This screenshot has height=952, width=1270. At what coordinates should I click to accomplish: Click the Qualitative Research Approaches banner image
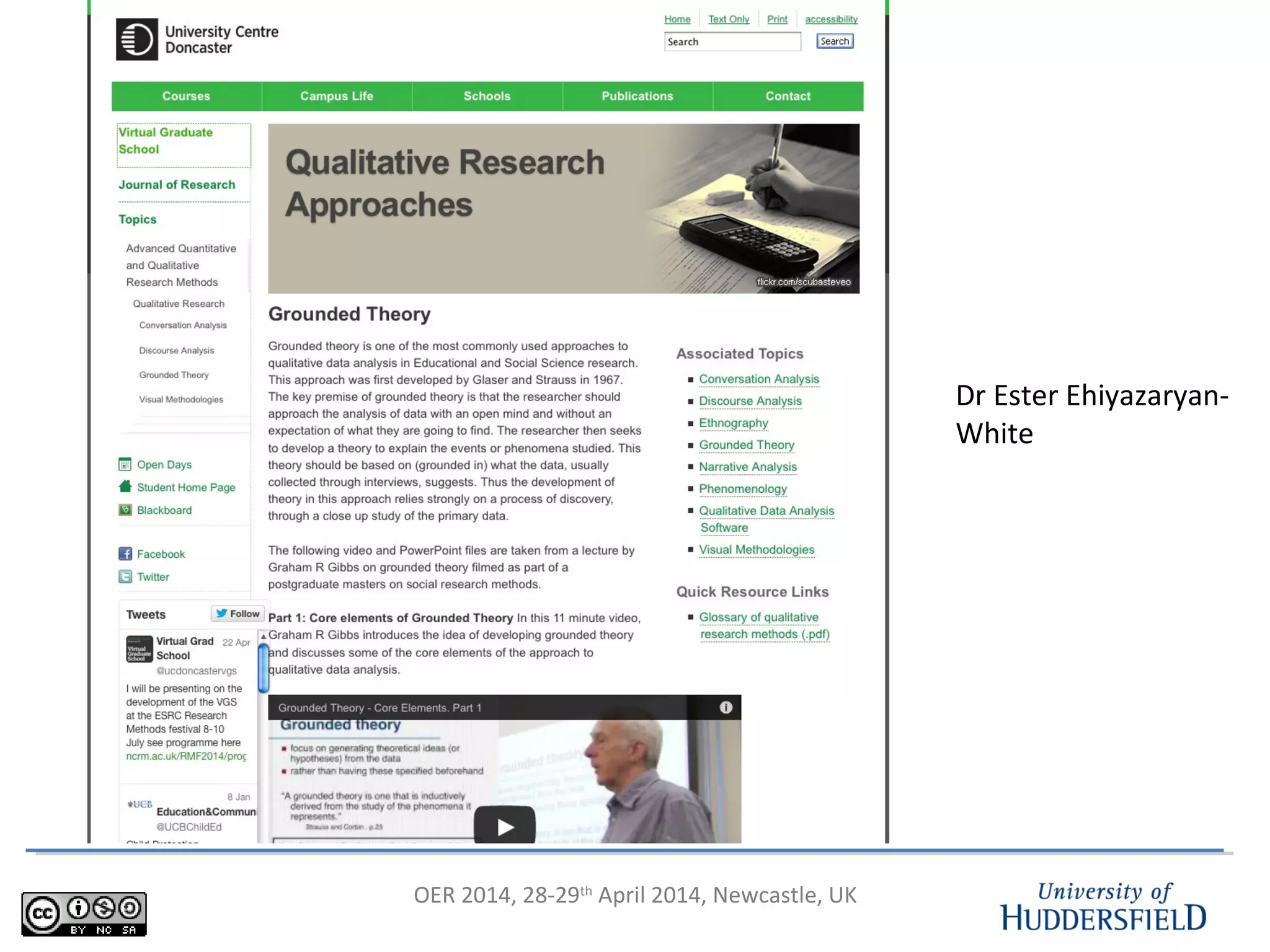[x=564, y=208]
